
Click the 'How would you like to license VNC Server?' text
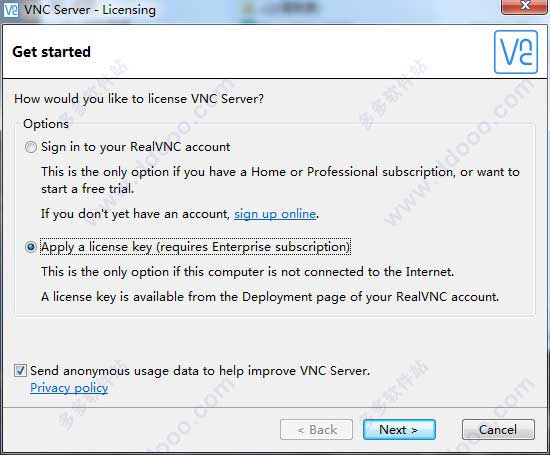pyautogui.click(x=139, y=99)
